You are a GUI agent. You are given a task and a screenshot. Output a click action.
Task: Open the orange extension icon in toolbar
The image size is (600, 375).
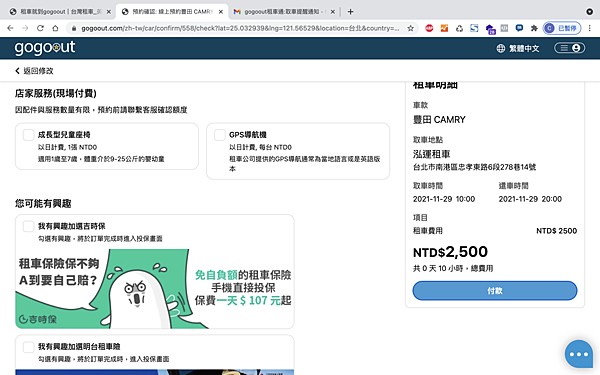point(444,28)
